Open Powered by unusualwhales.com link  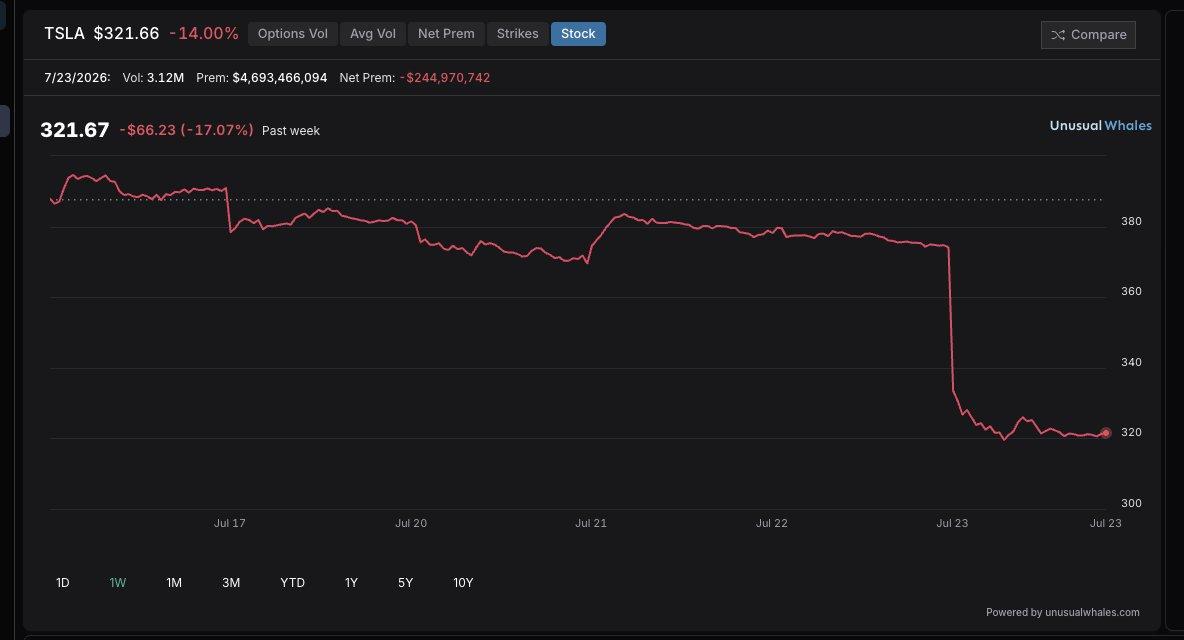coord(1062,612)
